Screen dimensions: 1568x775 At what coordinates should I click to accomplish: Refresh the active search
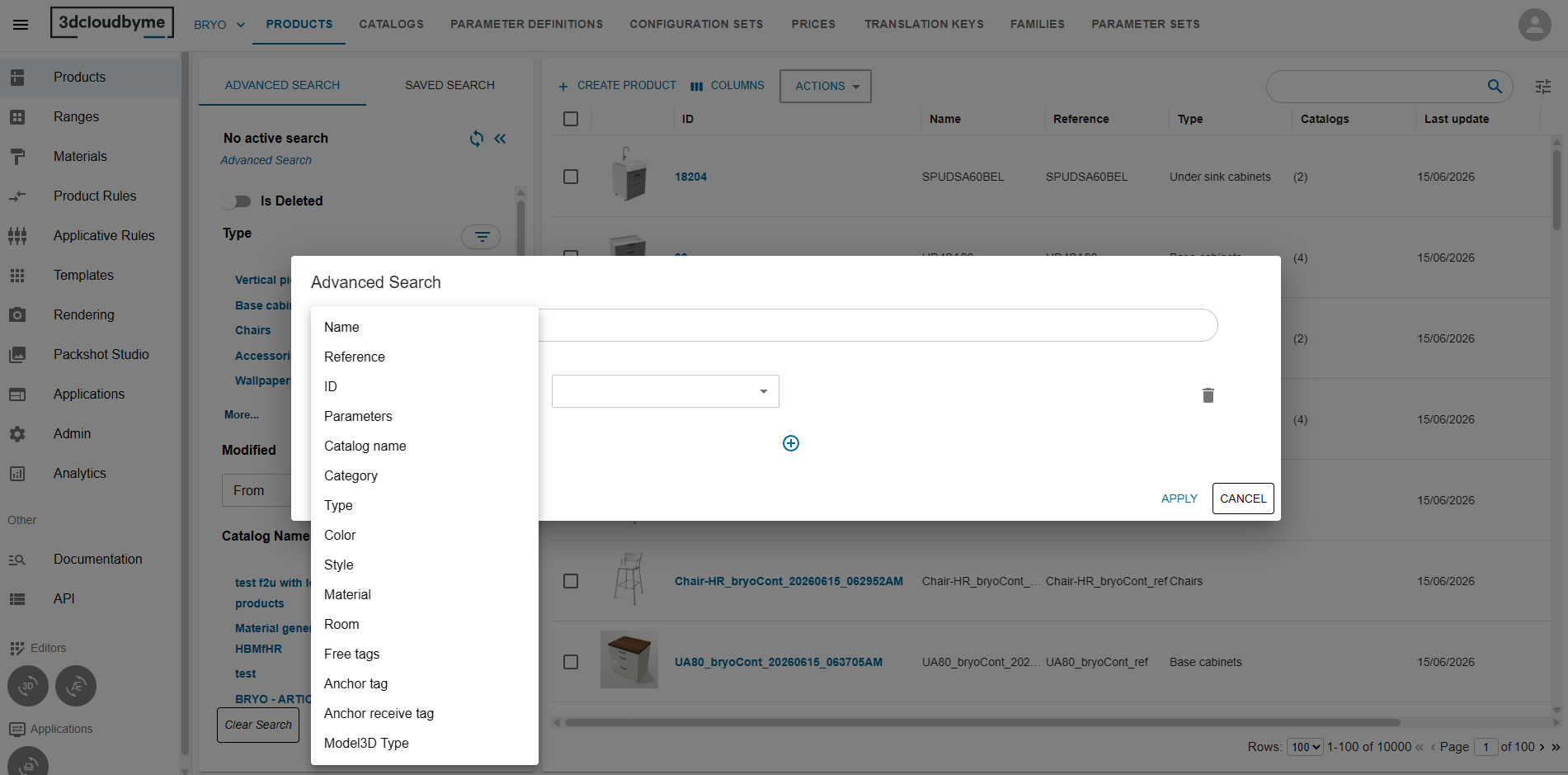(477, 139)
